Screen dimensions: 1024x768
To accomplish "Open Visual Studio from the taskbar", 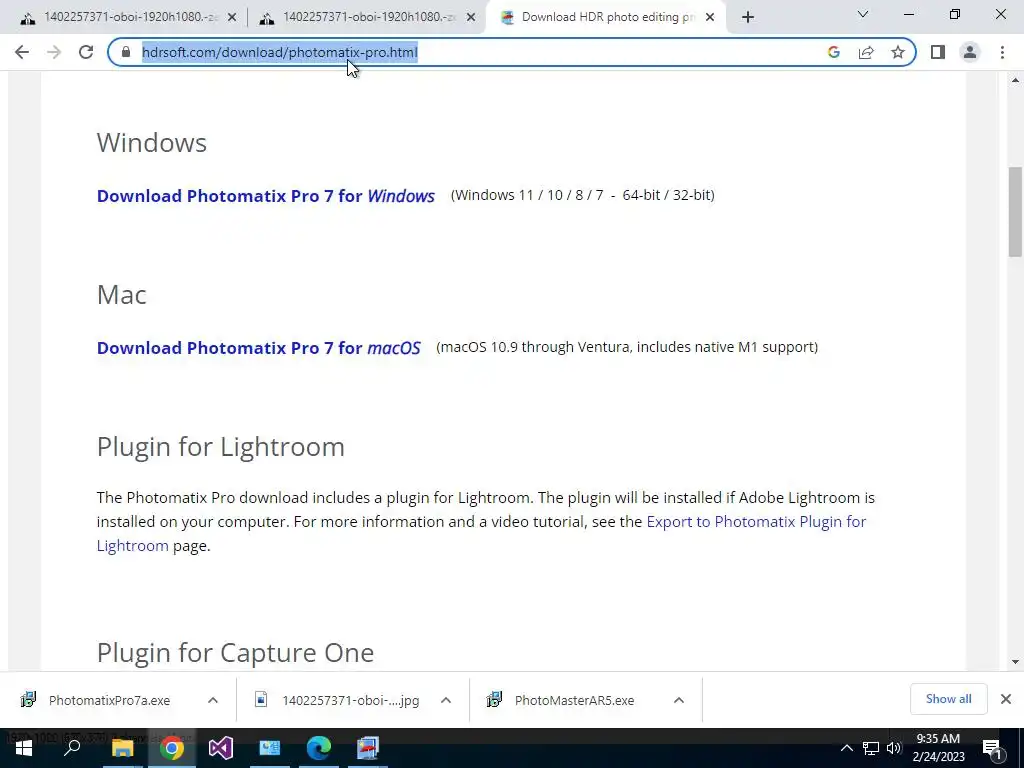I will tap(221, 748).
